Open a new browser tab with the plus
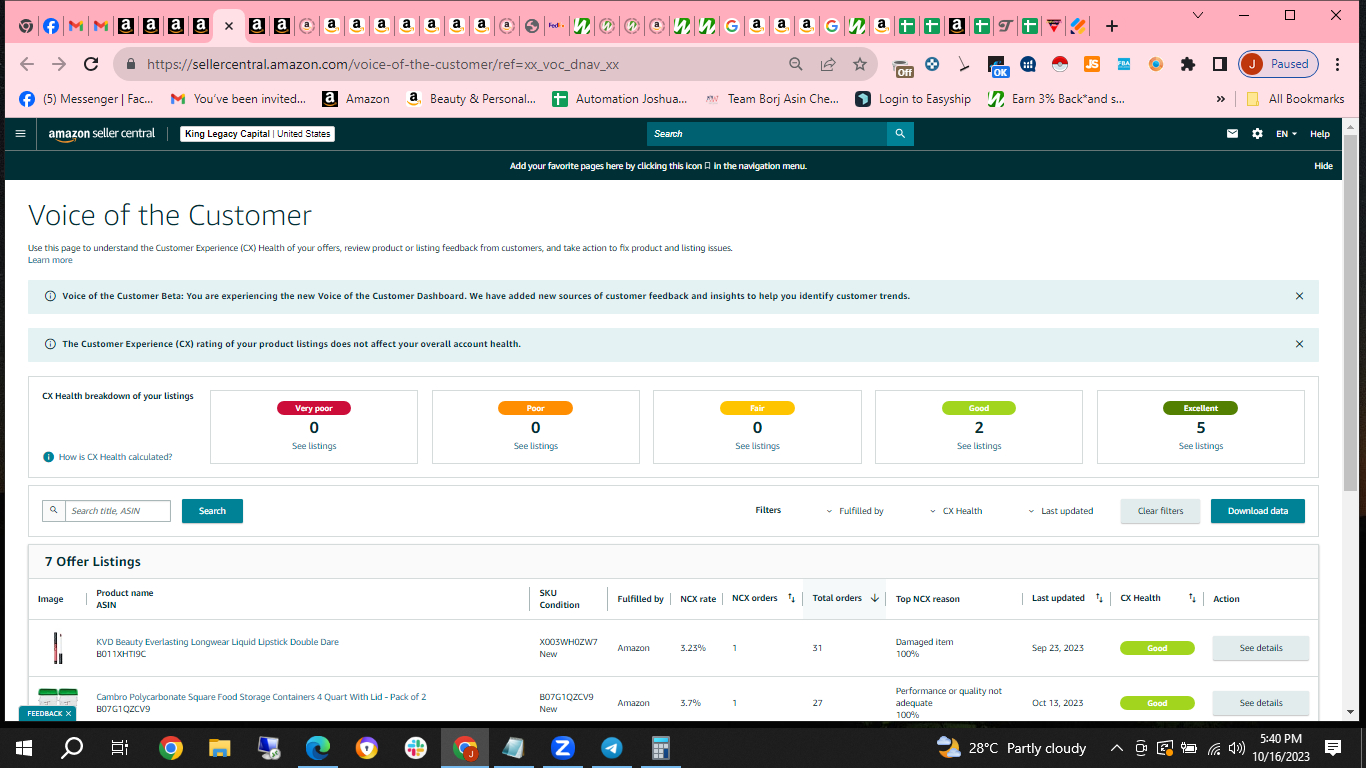The height and width of the screenshot is (768, 1366). coord(1112,26)
